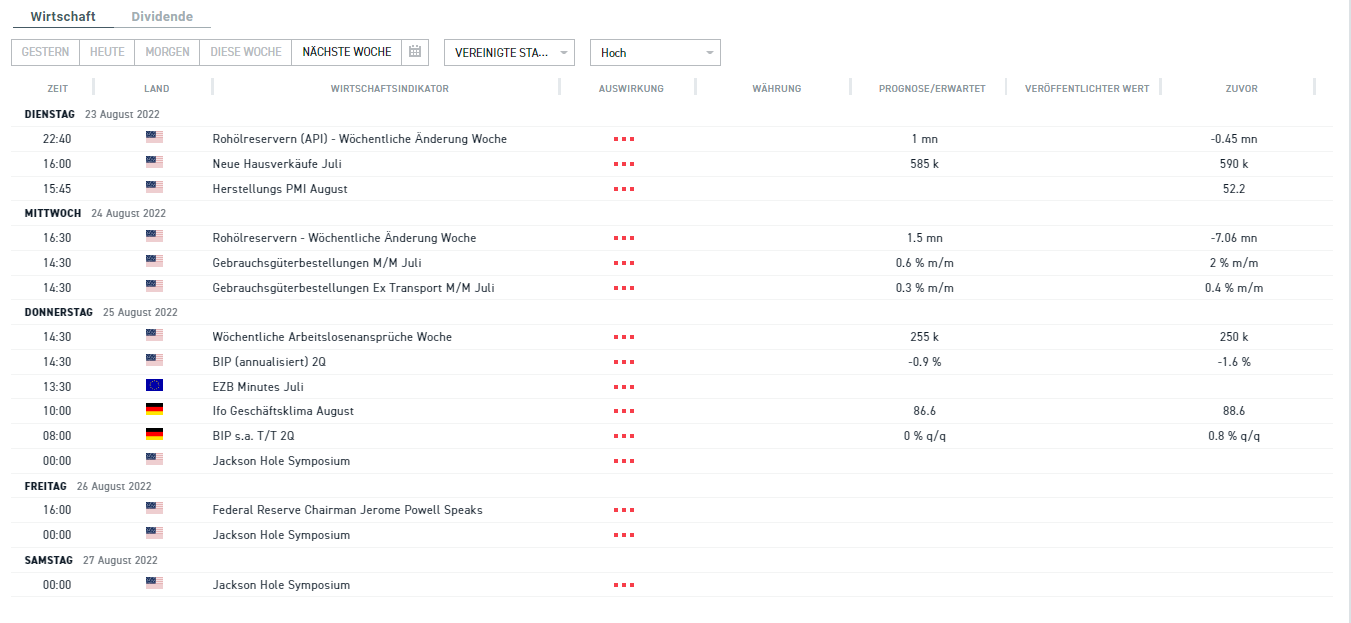Select Federal Reserve Chairman Jerome Powell Speaks
The width and height of the screenshot is (1351, 623).
[348, 510]
